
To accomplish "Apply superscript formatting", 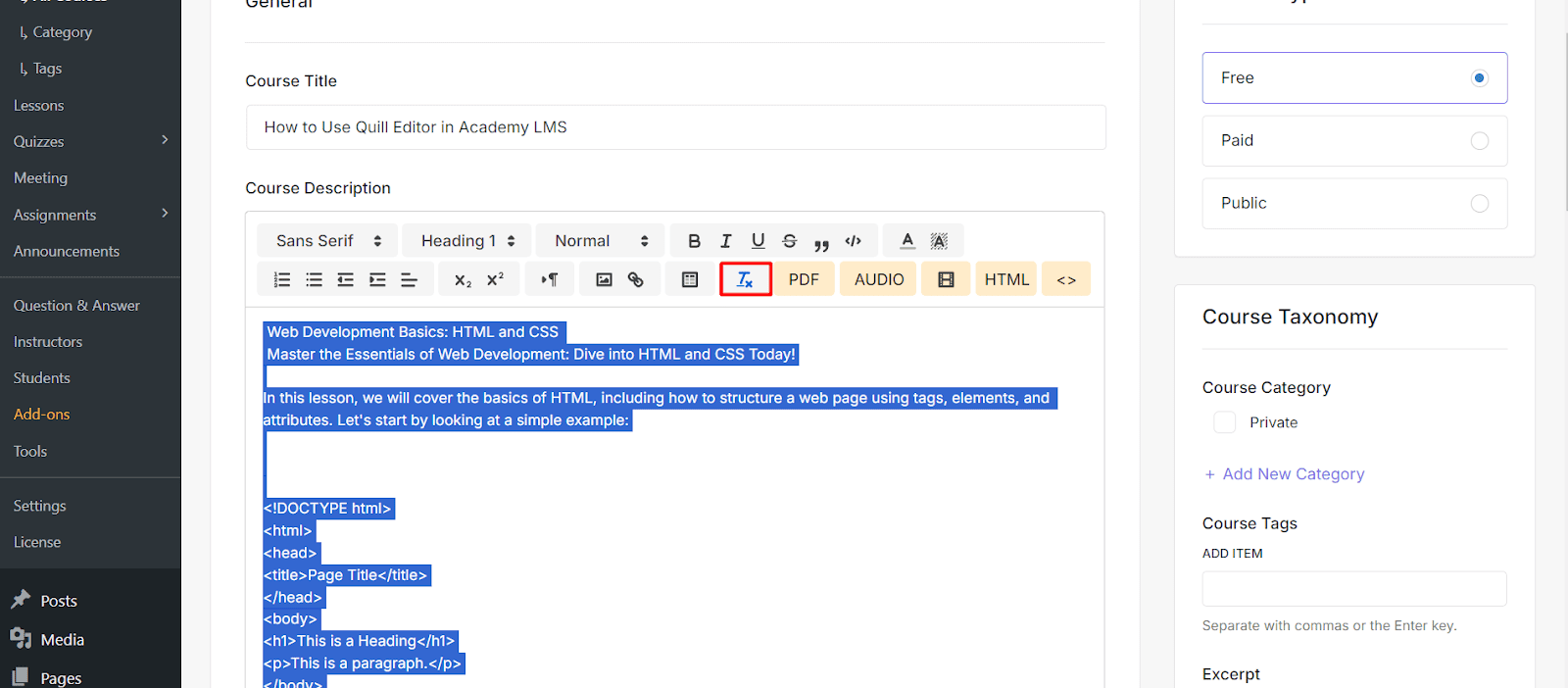I will (x=495, y=280).
